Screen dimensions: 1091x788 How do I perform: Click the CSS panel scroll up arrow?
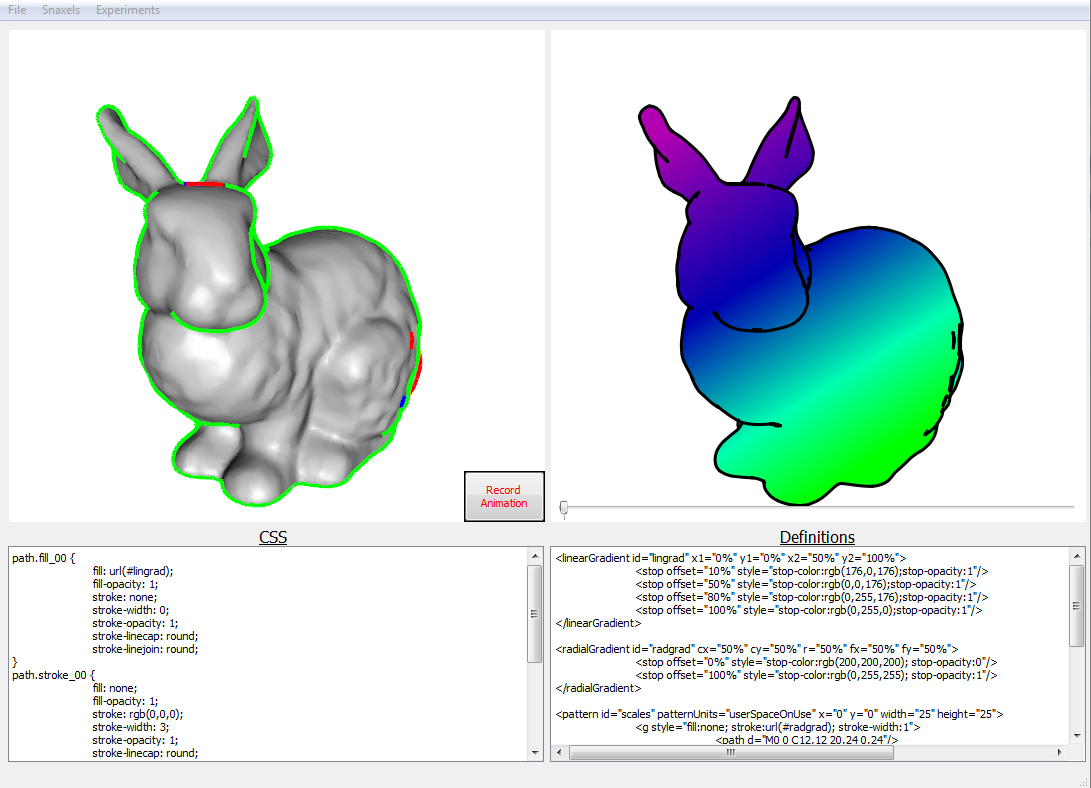(x=534, y=556)
